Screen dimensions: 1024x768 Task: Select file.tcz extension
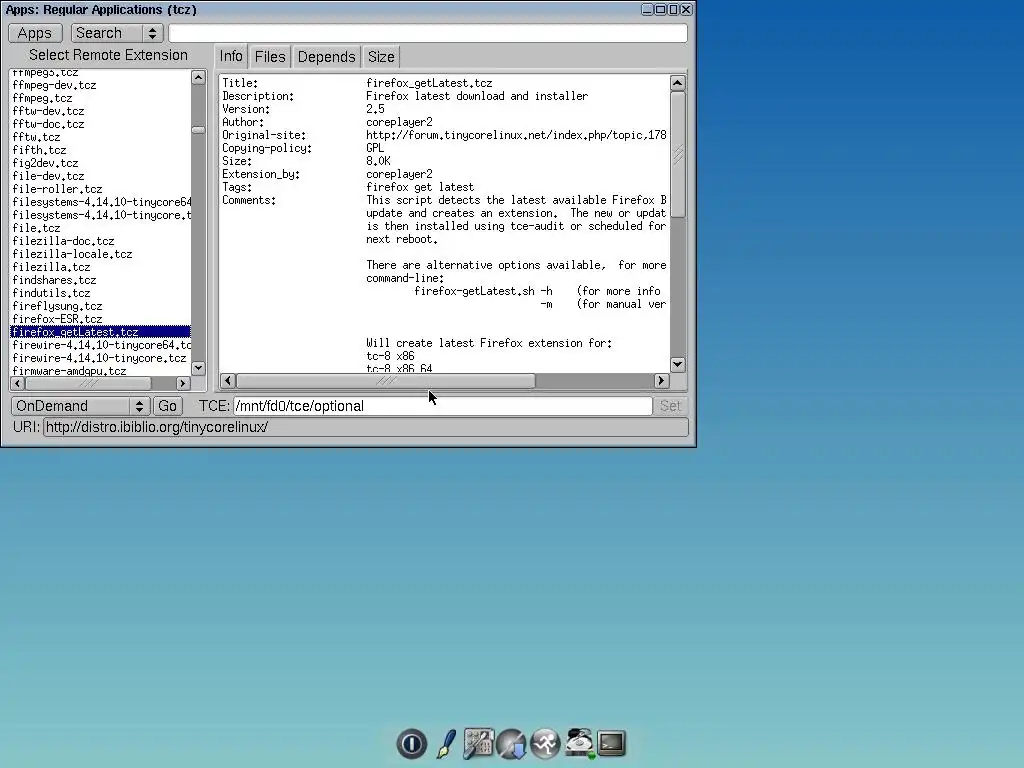37,228
